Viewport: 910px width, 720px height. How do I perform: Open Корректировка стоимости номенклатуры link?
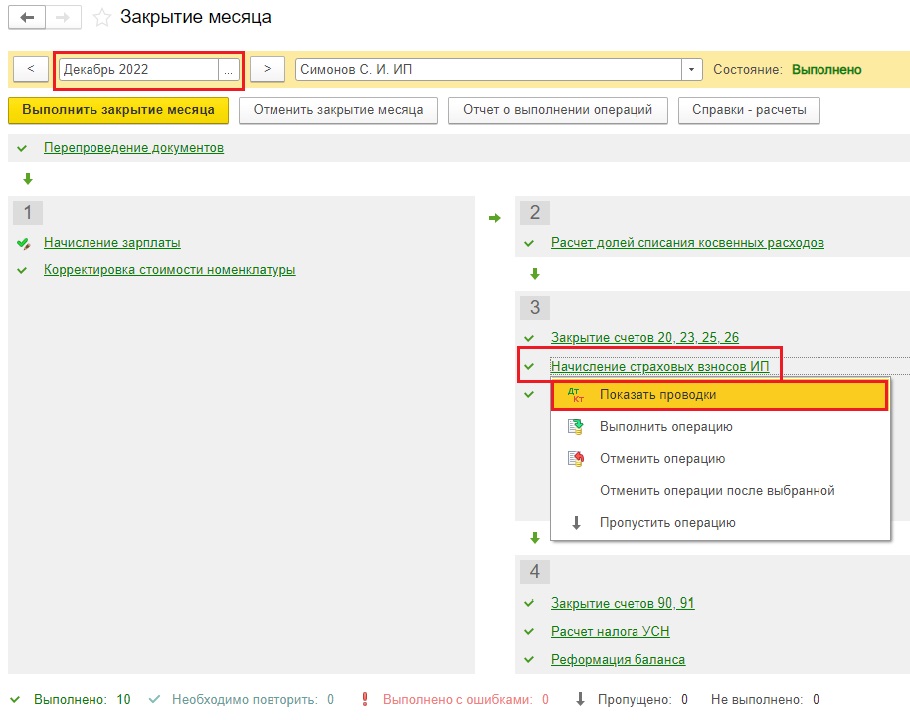point(169,270)
